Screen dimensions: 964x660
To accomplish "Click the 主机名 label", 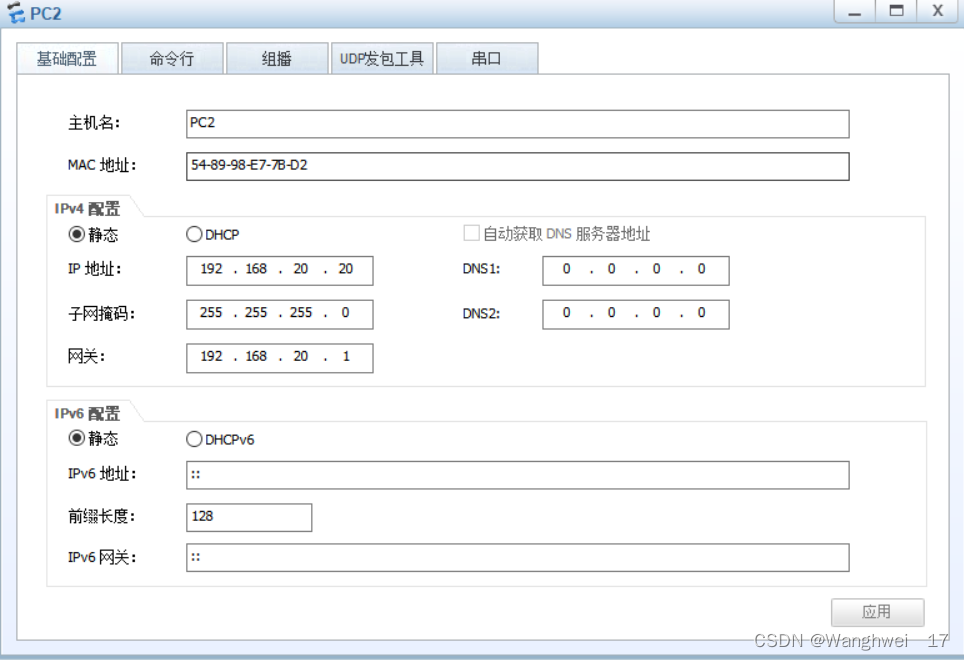I will click(x=93, y=123).
